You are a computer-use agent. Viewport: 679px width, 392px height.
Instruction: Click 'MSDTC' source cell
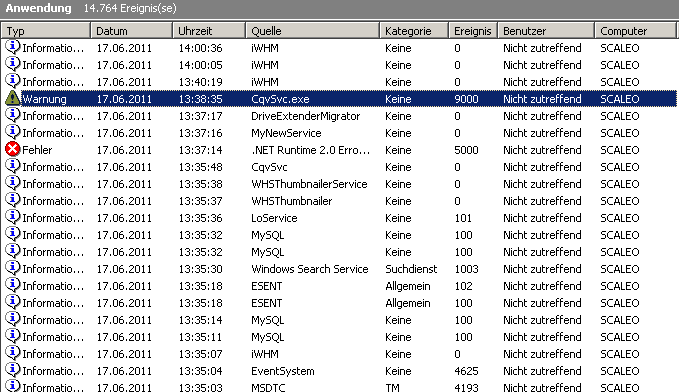(x=268, y=387)
